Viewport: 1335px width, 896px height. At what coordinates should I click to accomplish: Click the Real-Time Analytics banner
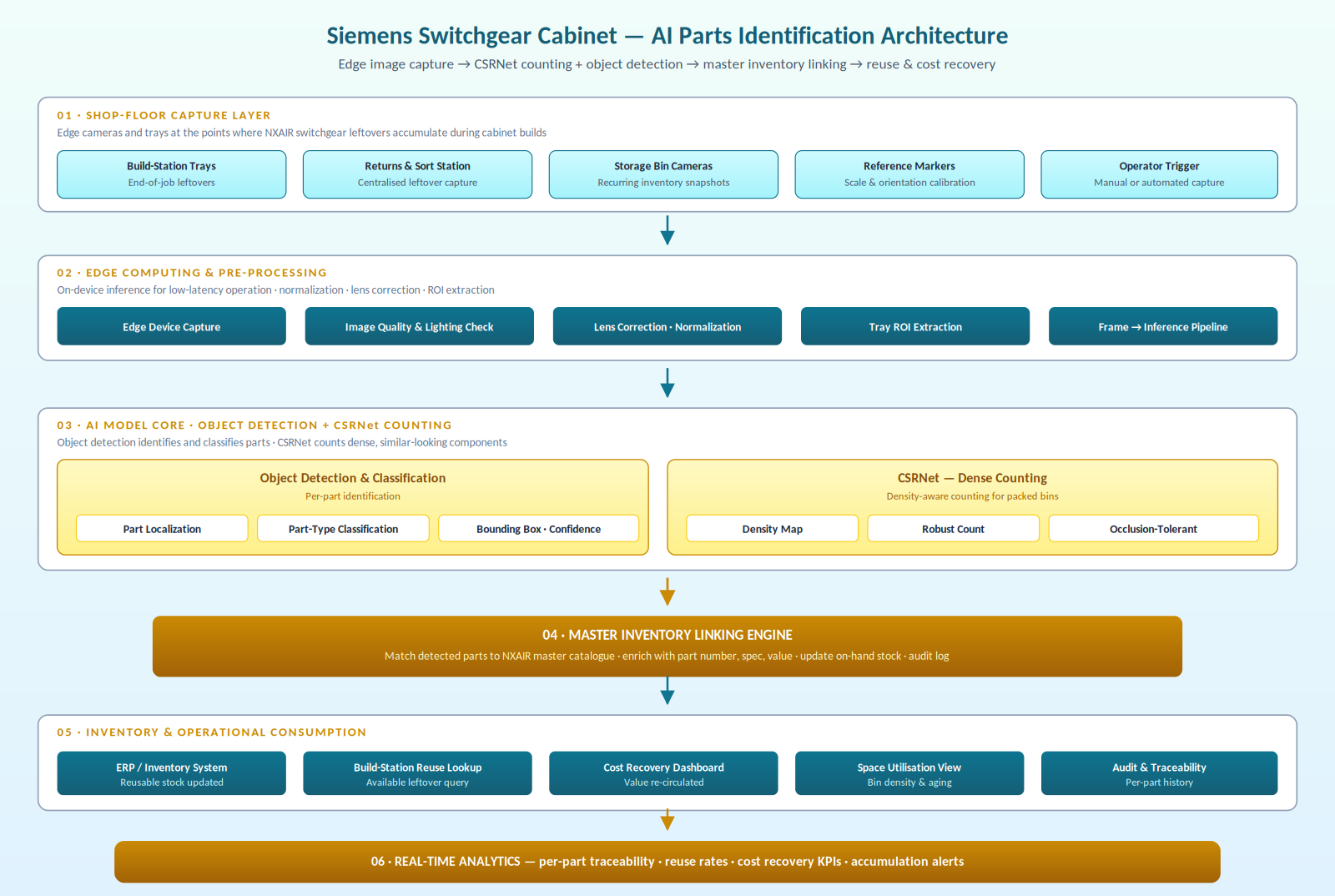[667, 862]
